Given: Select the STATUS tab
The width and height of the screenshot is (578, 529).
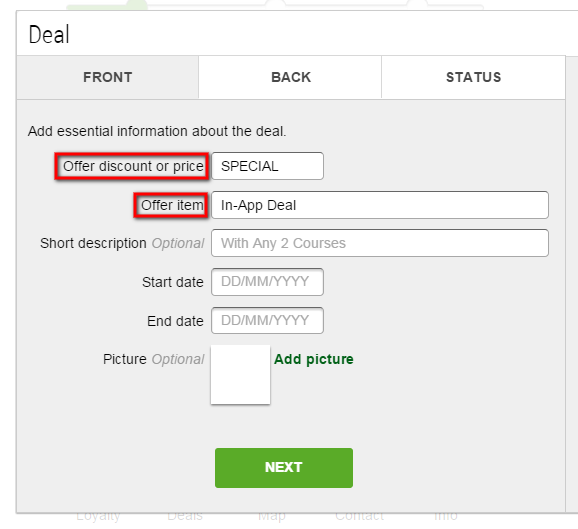Looking at the screenshot, I should tap(473, 77).
